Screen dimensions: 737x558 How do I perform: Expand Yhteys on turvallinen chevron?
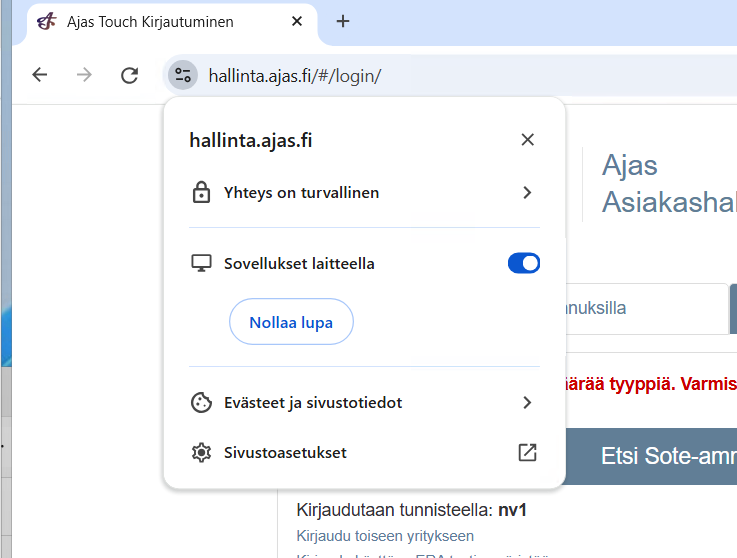527,193
